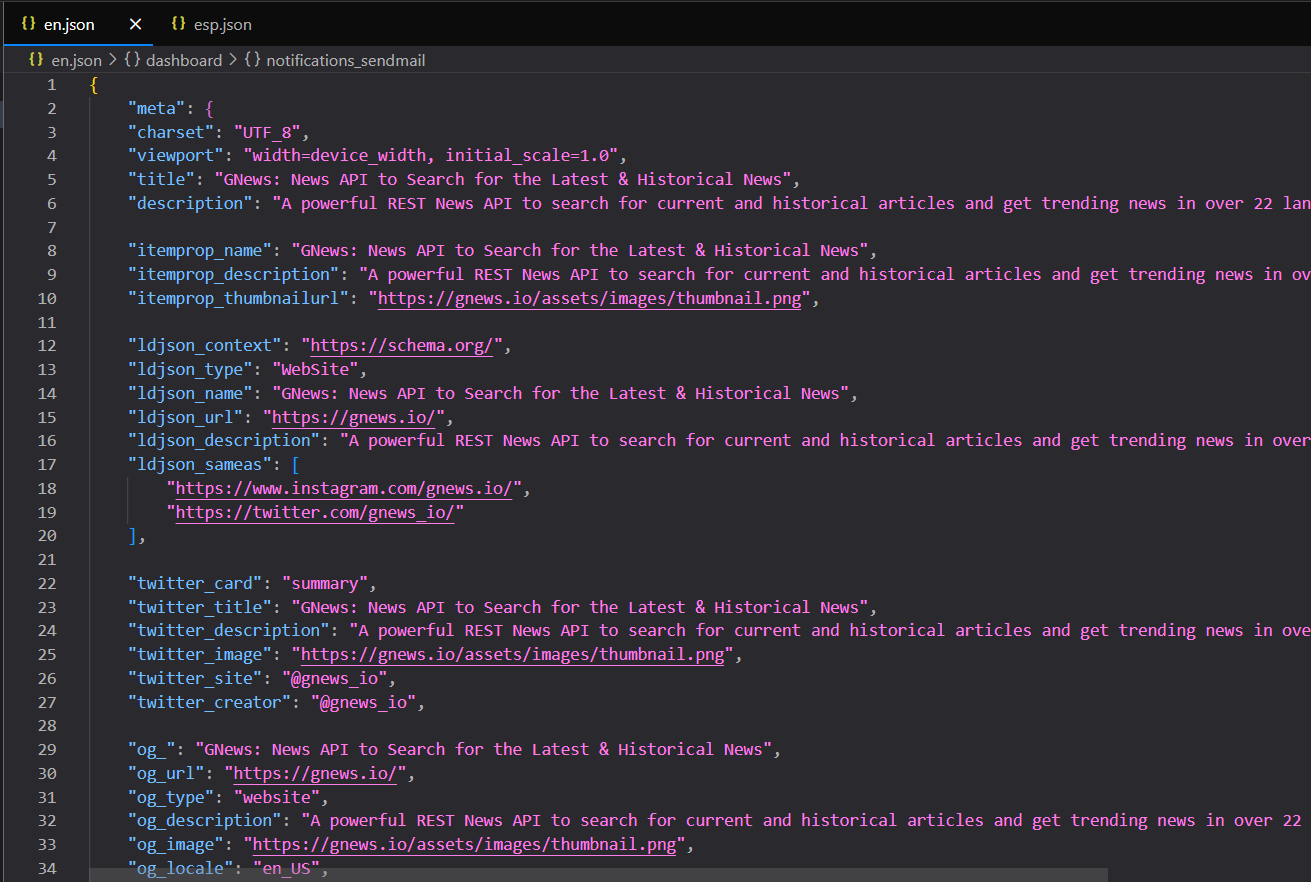Select line number 12 in the gutter
Viewport: 1311px width, 882px height.
[x=47, y=345]
